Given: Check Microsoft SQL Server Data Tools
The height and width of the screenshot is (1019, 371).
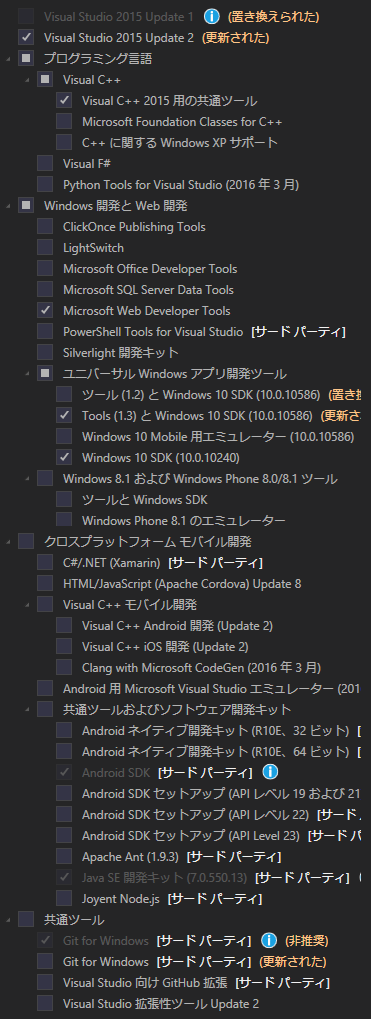Looking at the screenshot, I should point(45,289).
